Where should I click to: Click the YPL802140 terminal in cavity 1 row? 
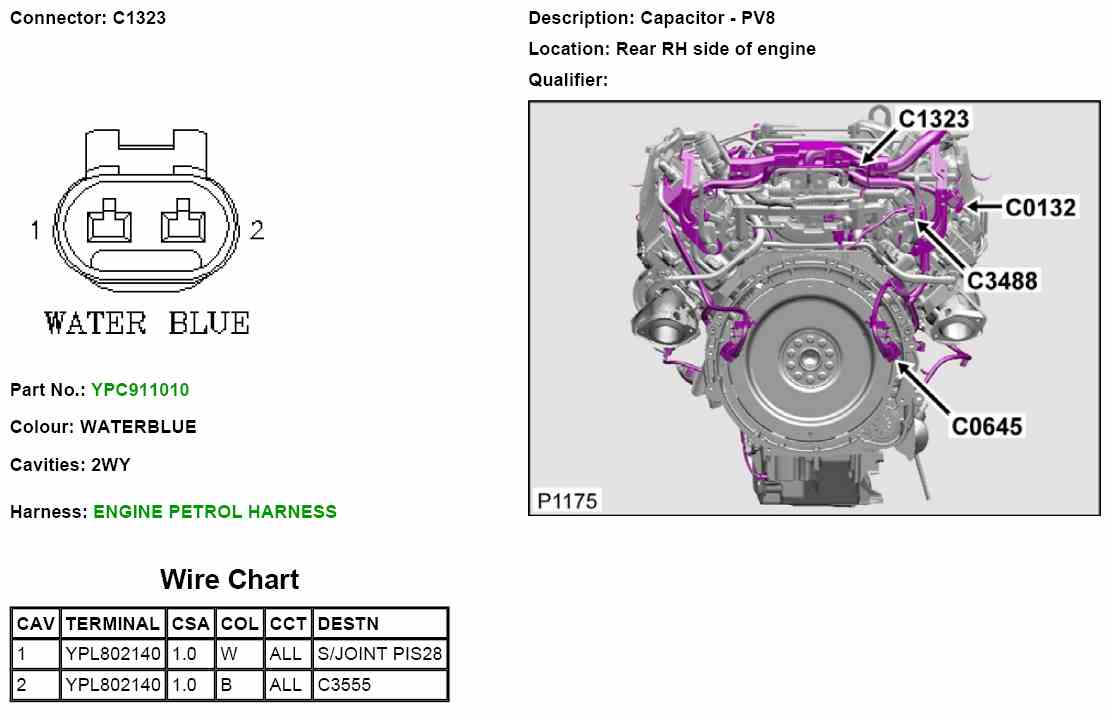point(112,654)
